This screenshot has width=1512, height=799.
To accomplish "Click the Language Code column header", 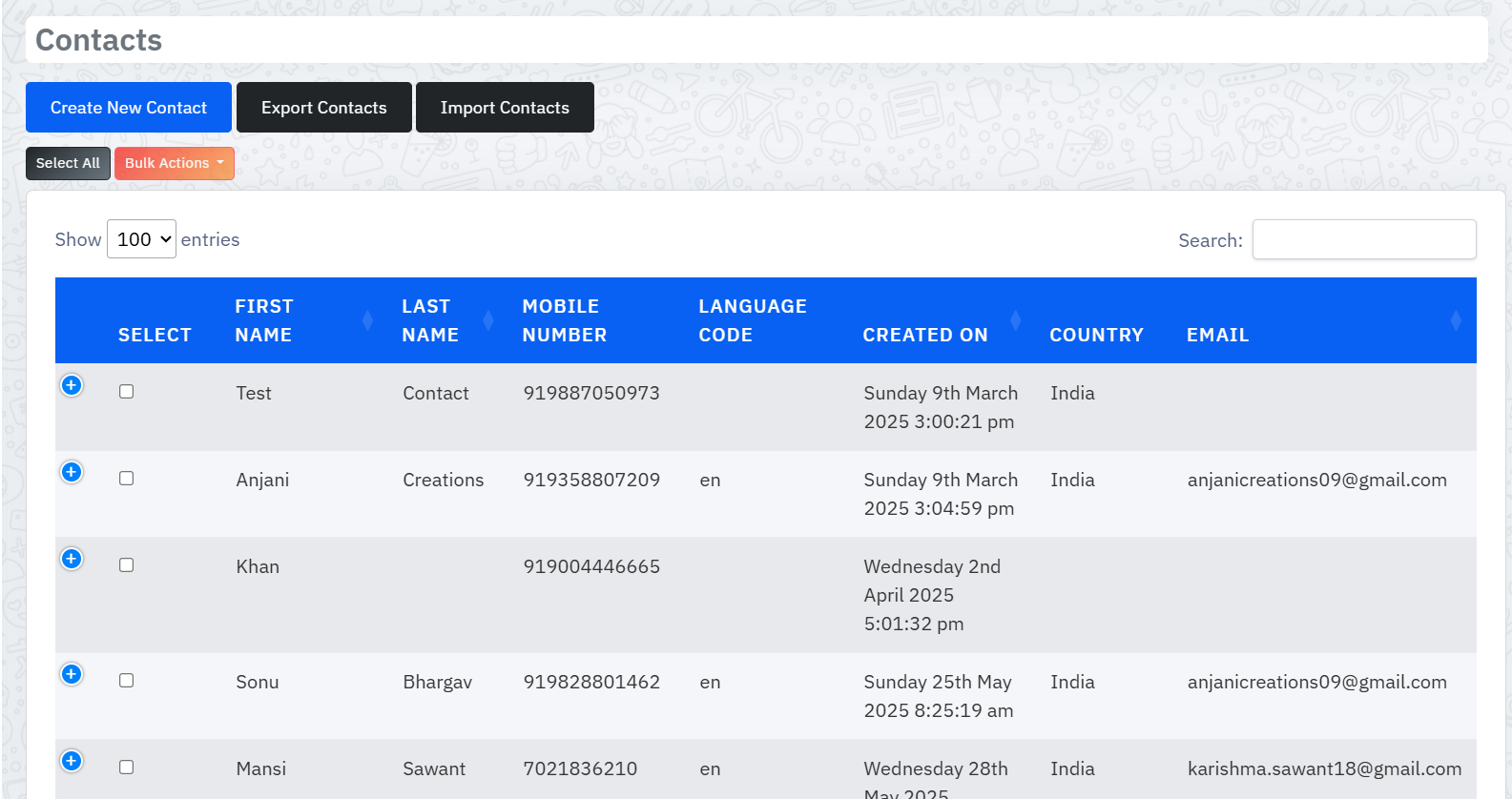I will point(753,320).
